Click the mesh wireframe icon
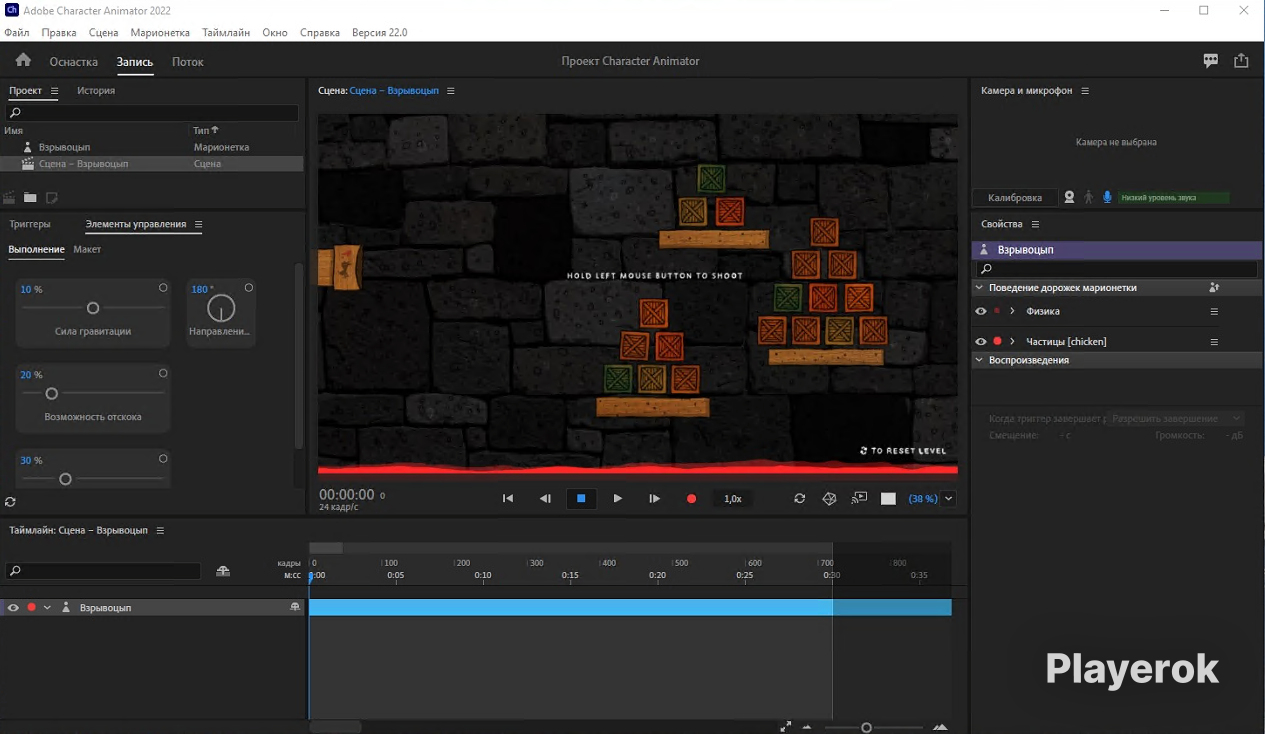 pos(829,498)
